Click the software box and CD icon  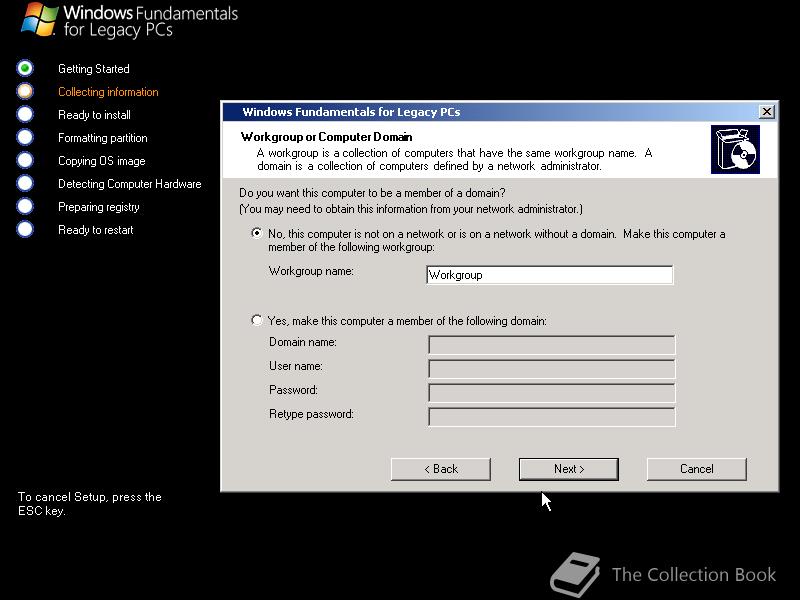coord(735,149)
